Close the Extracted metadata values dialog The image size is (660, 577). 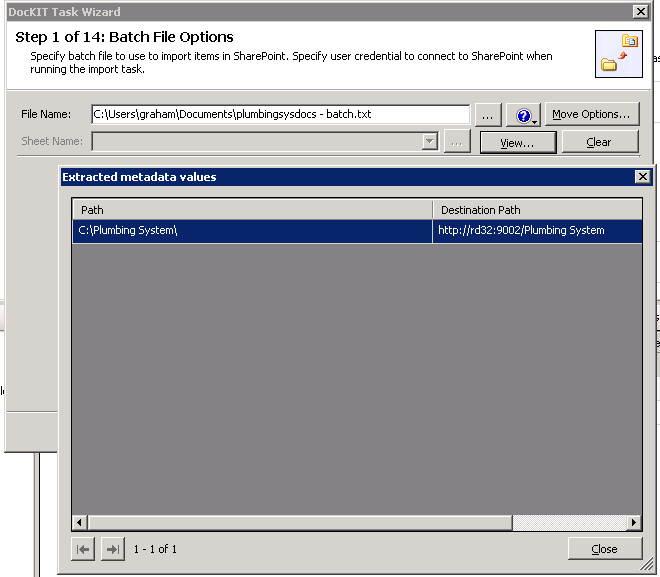click(x=642, y=177)
